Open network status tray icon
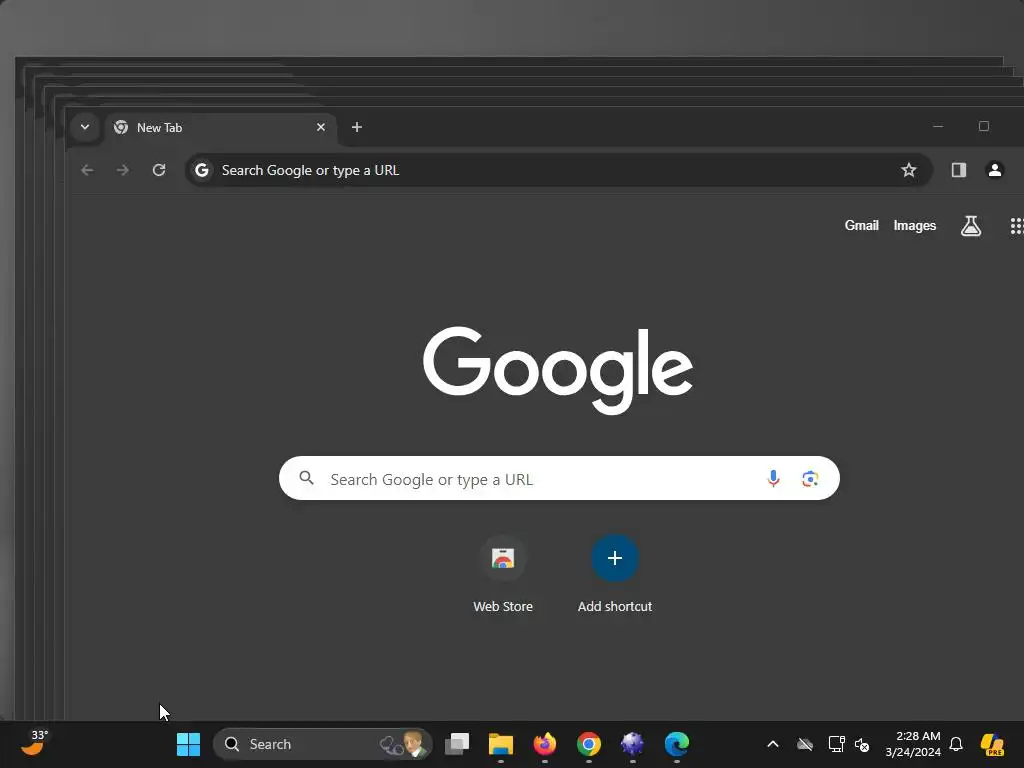Image resolution: width=1024 pixels, height=768 pixels. [x=837, y=744]
